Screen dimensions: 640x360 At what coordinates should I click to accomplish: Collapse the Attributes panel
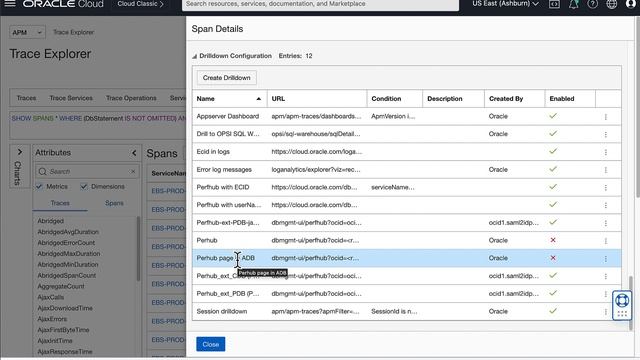[x=134, y=153]
